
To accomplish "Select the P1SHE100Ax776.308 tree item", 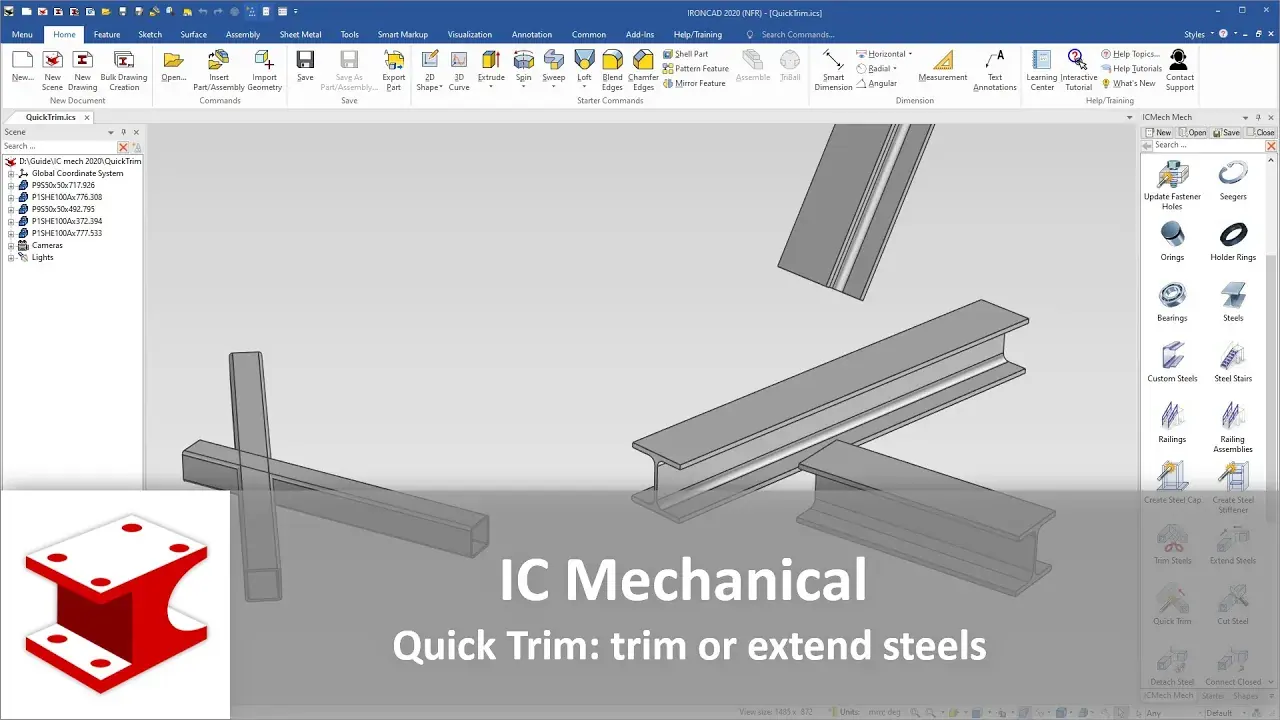I will [66, 197].
